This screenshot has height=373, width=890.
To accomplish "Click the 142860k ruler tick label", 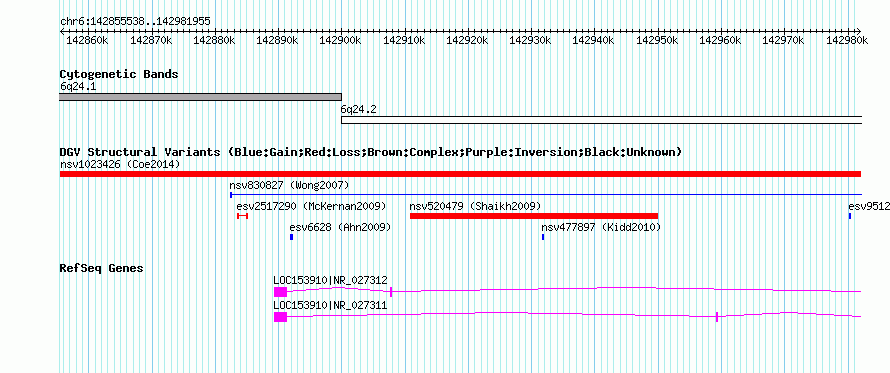I will (87, 40).
